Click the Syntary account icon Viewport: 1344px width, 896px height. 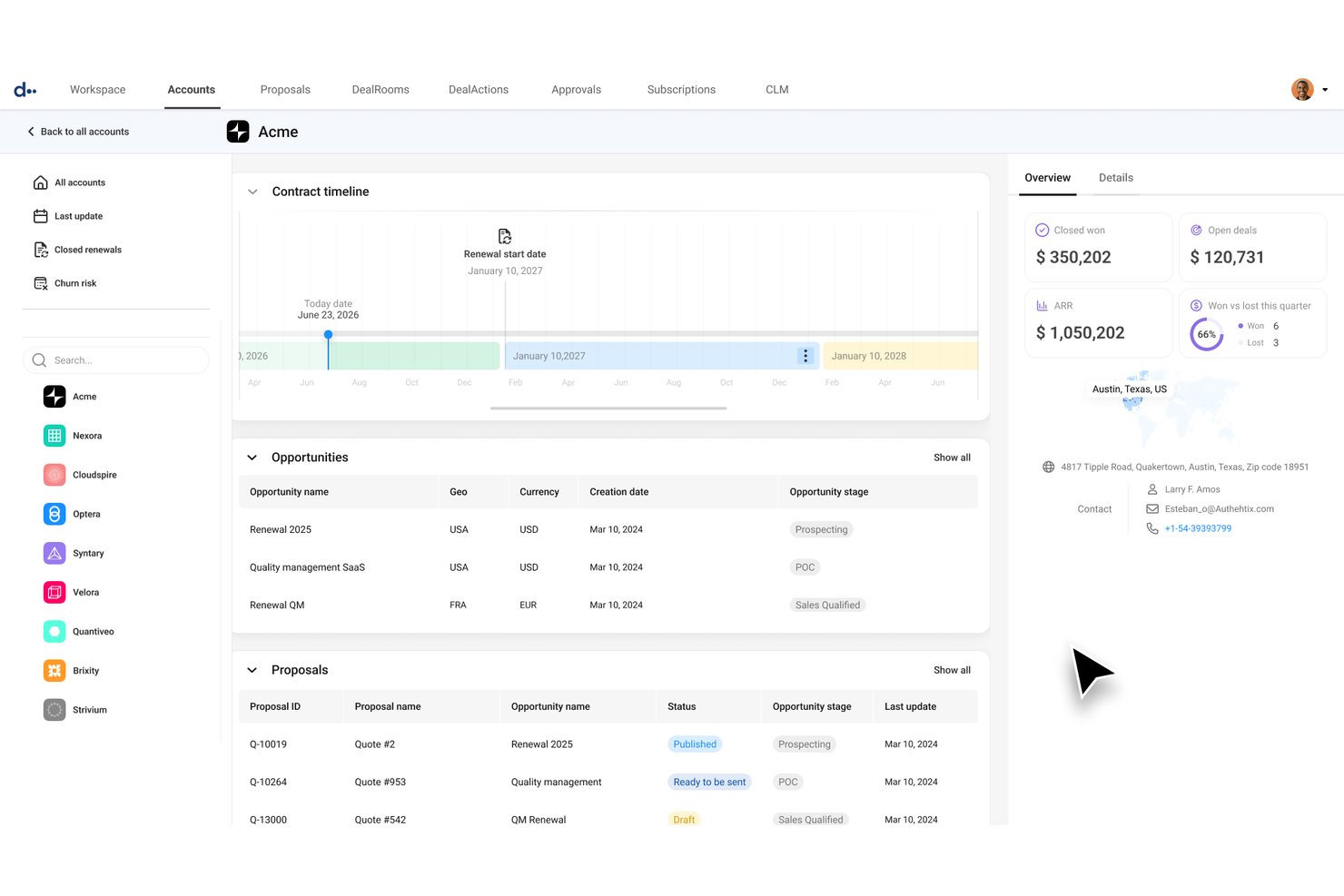[x=54, y=553]
